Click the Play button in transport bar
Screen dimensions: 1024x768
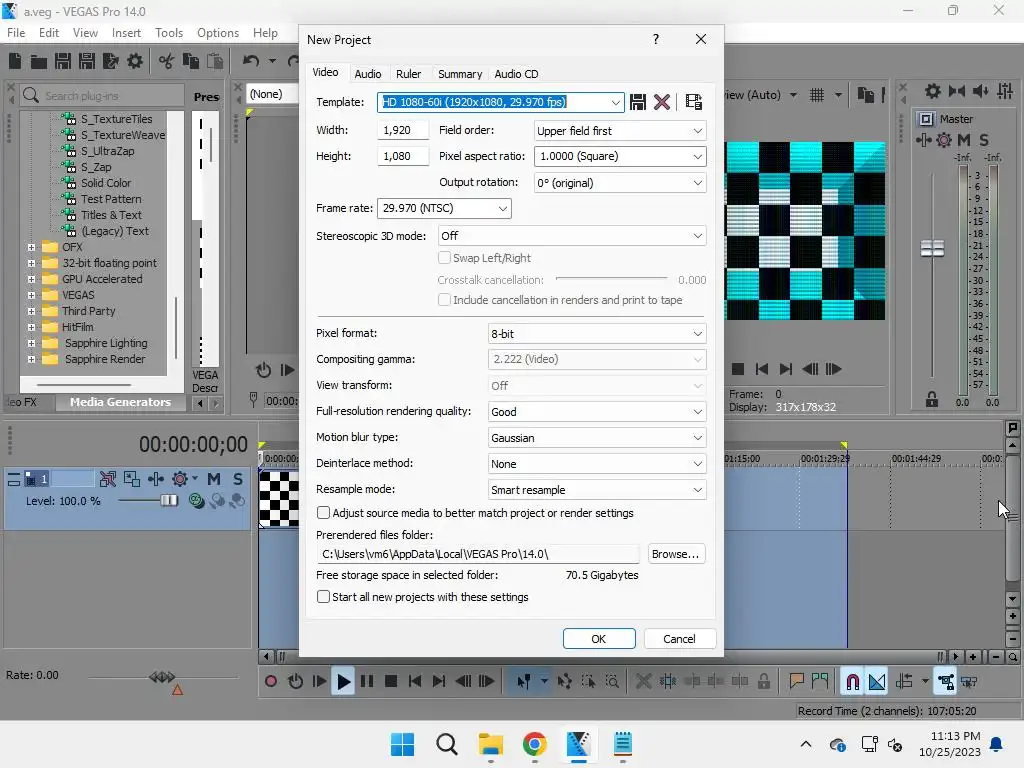pyautogui.click(x=343, y=682)
